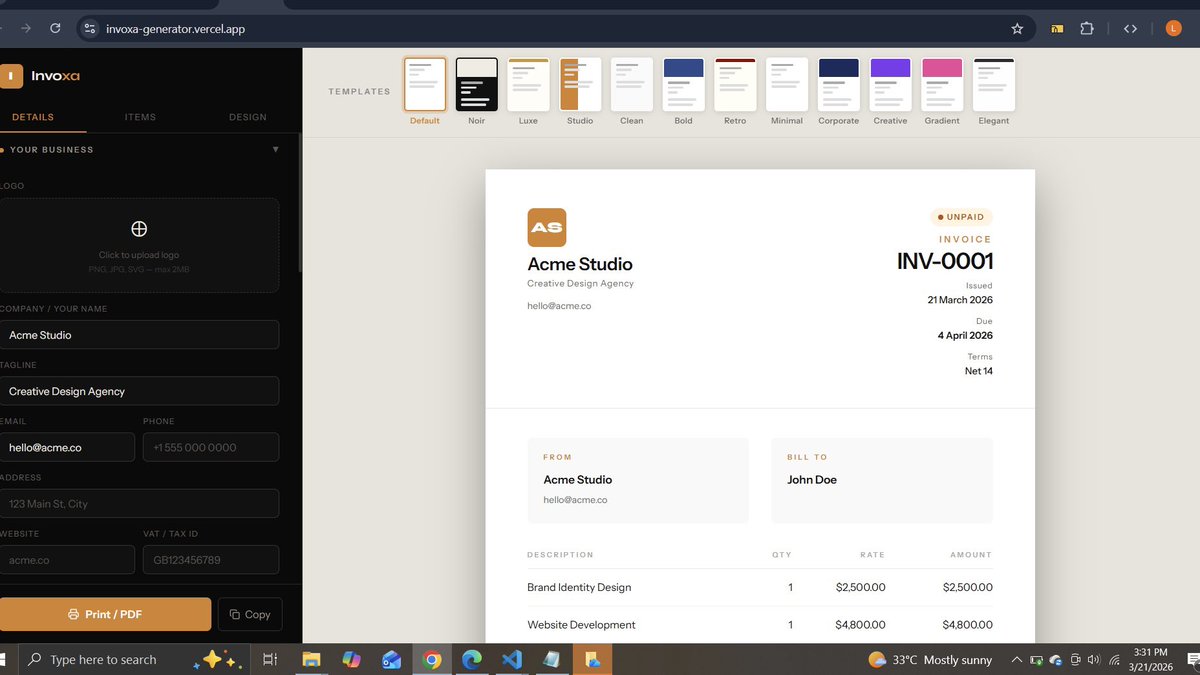Open the clock and date on taskbar

point(1150,659)
